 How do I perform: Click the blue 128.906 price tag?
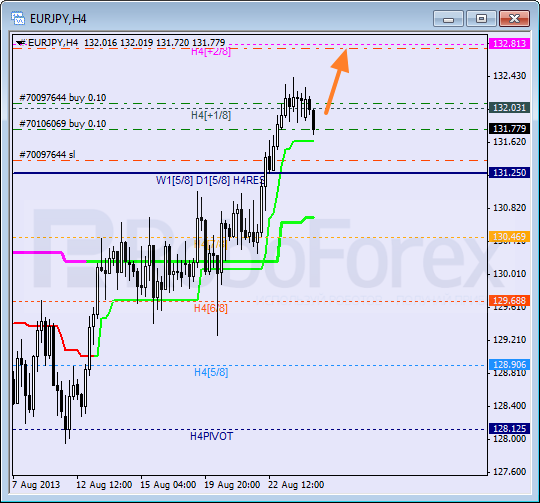509,365
